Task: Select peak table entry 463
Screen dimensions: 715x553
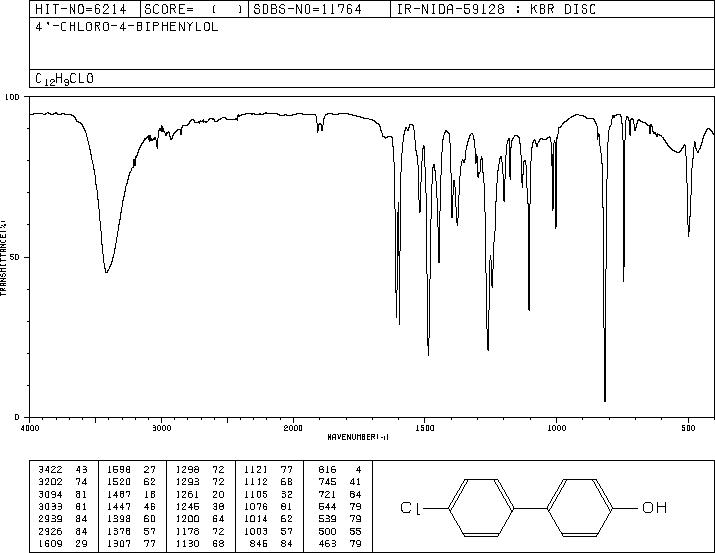Action: click(327, 543)
